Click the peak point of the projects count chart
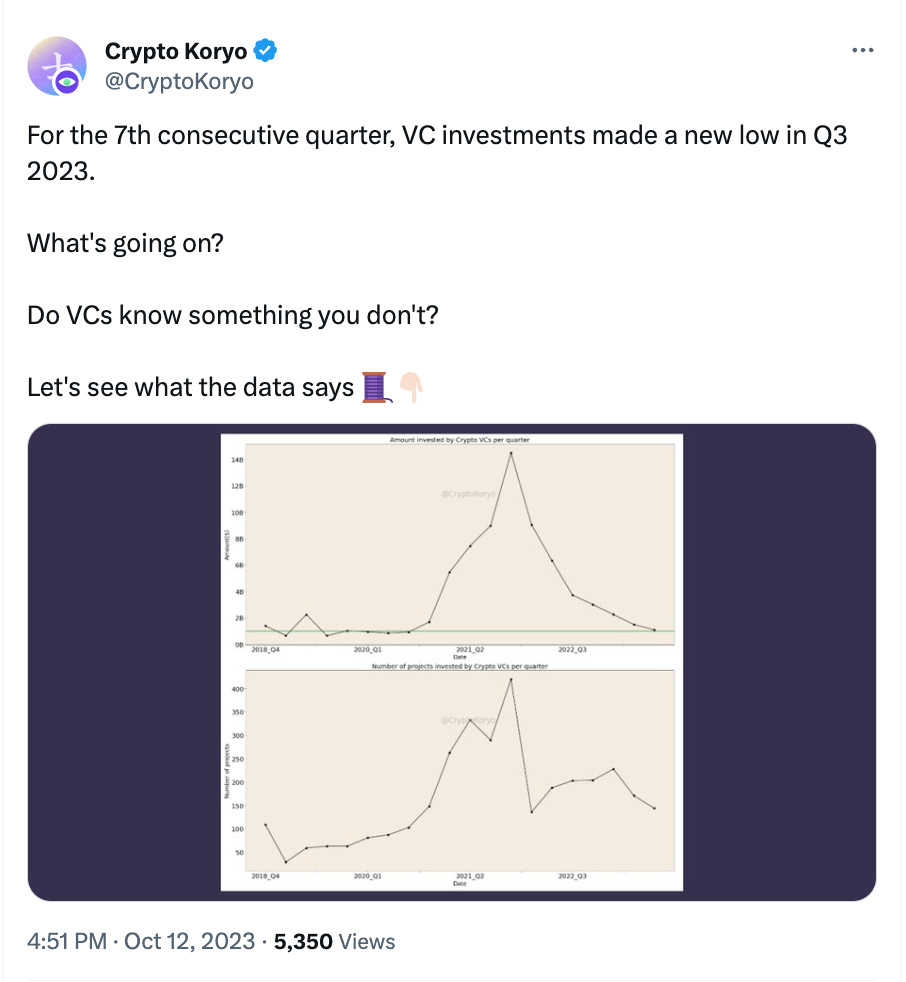The height and width of the screenshot is (982, 906). click(x=511, y=680)
